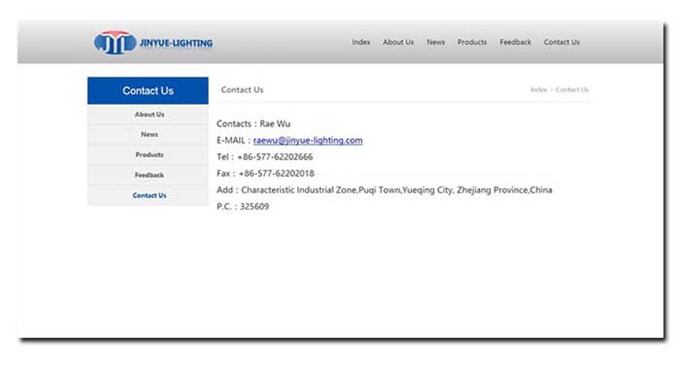Click the raewu@jinyue-lighting.com email link
680x367 pixels.
308,140
